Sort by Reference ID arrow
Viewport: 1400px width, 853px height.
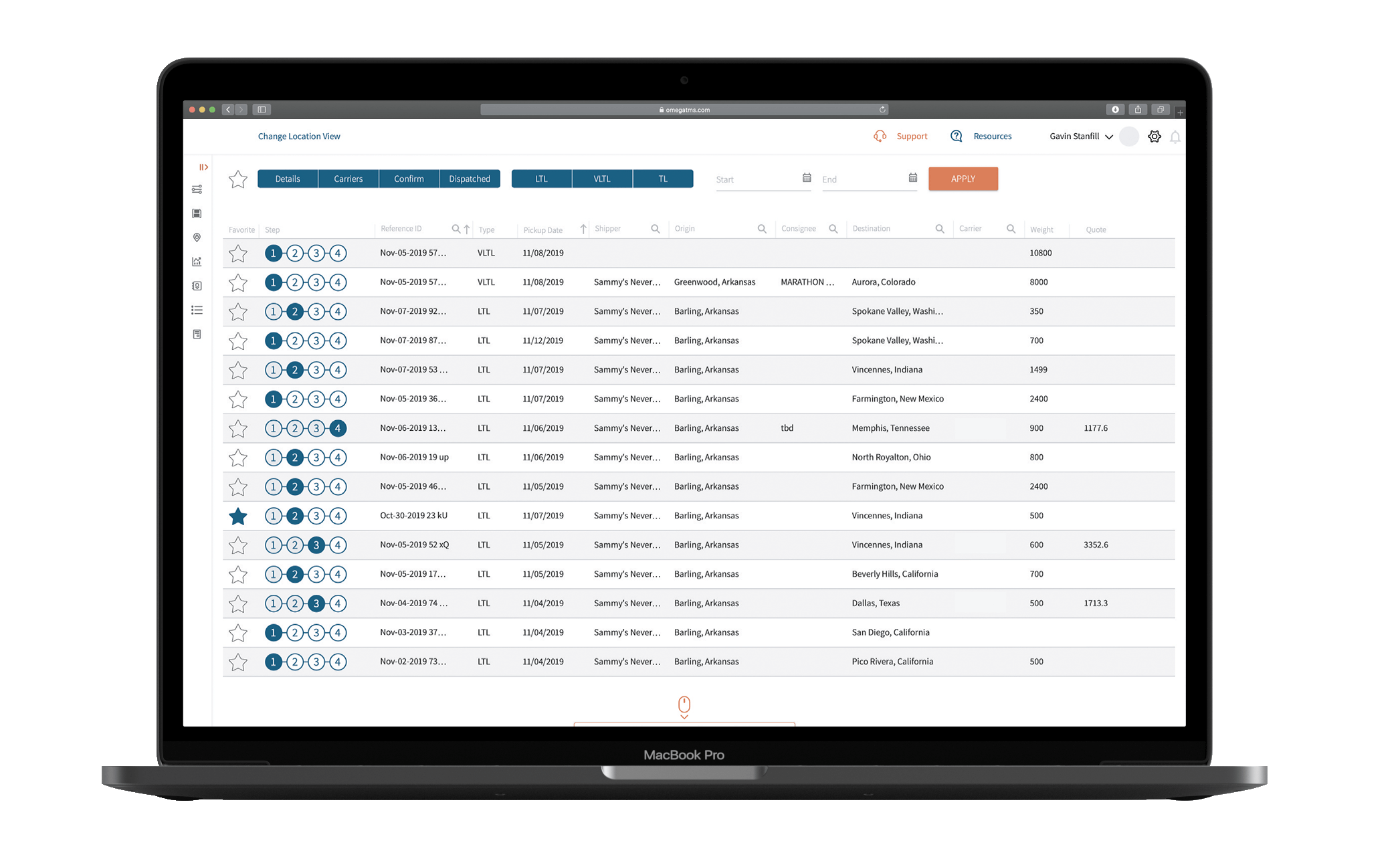click(467, 229)
